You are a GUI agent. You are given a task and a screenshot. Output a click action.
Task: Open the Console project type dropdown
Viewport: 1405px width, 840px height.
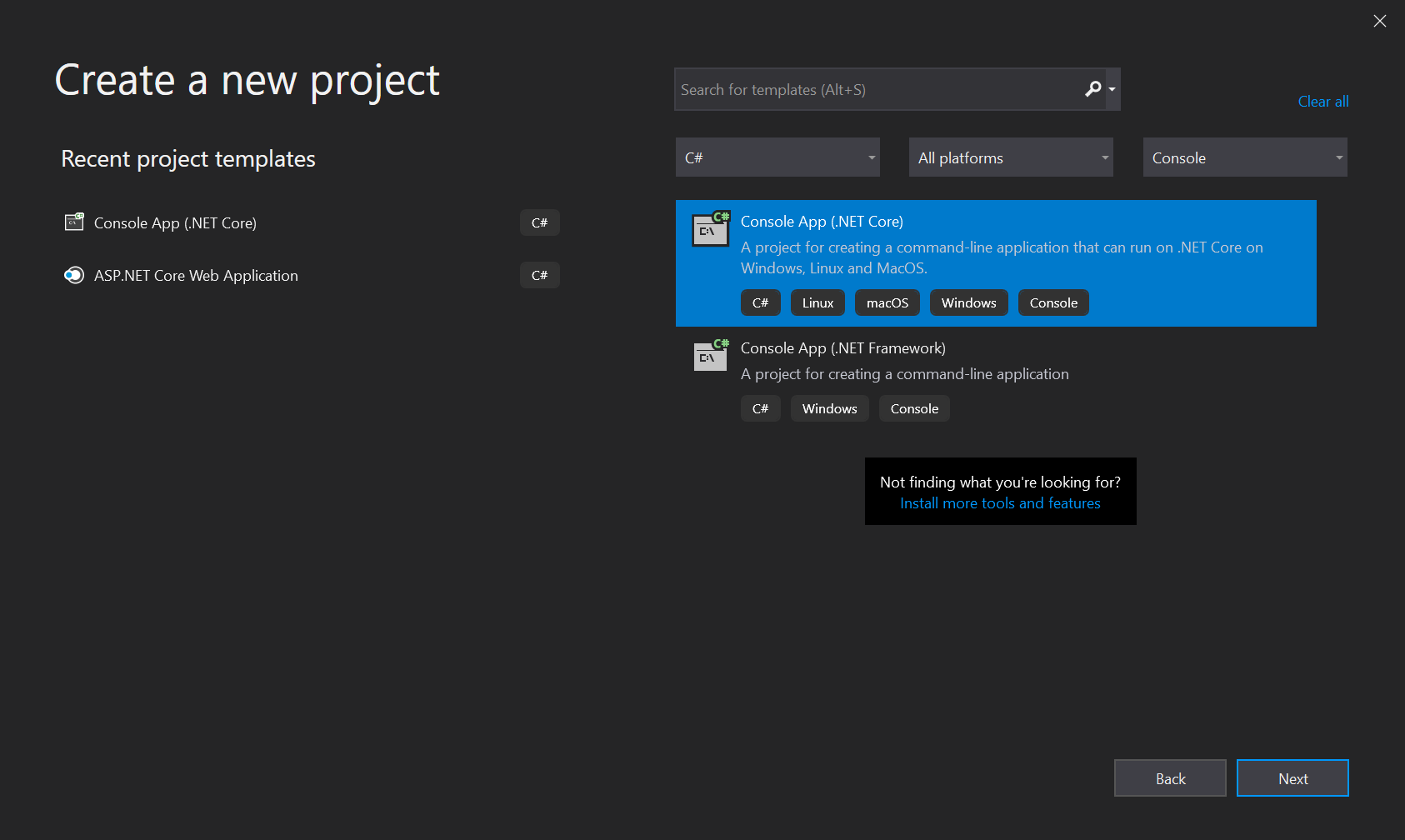(1245, 157)
